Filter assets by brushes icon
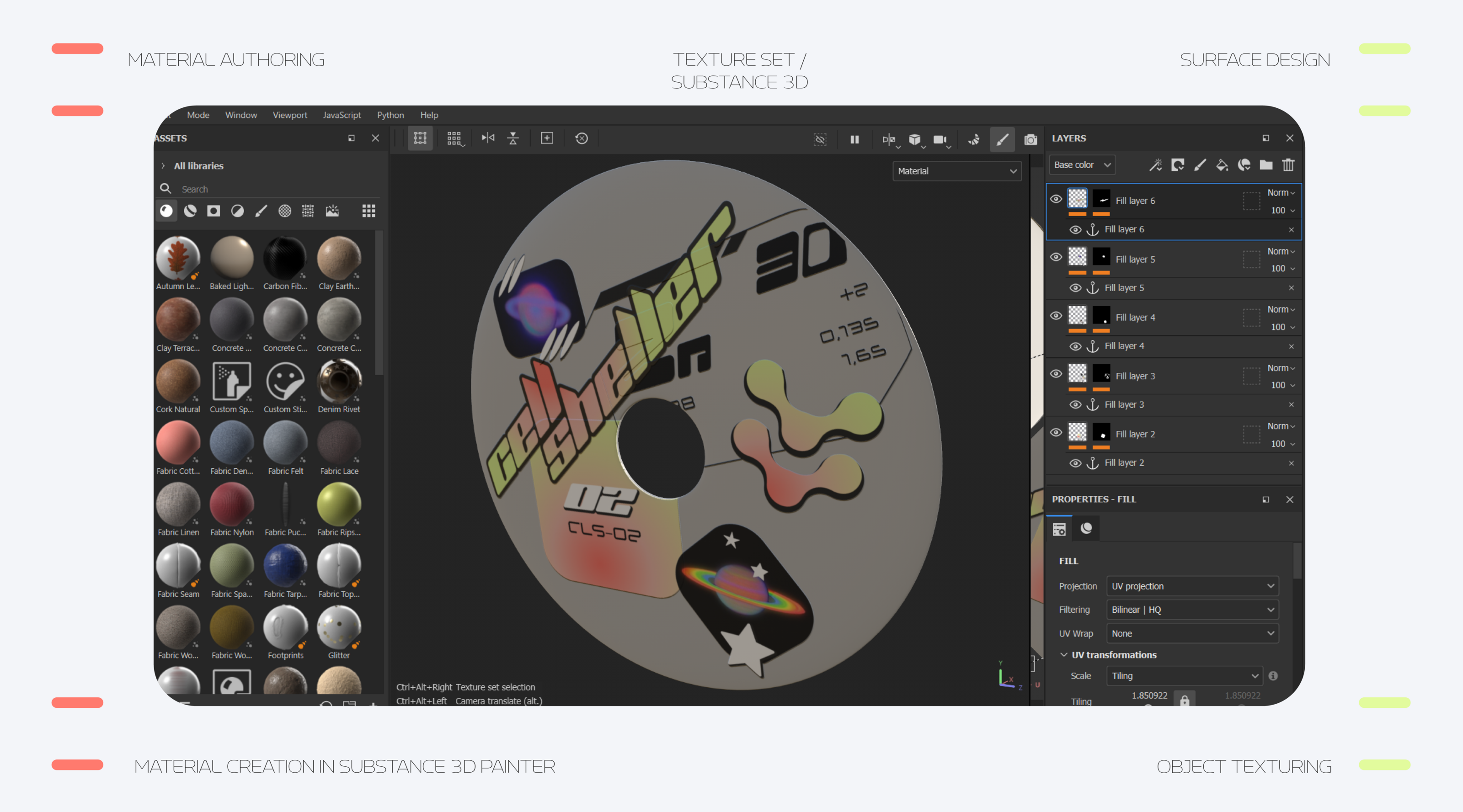 coord(261,211)
